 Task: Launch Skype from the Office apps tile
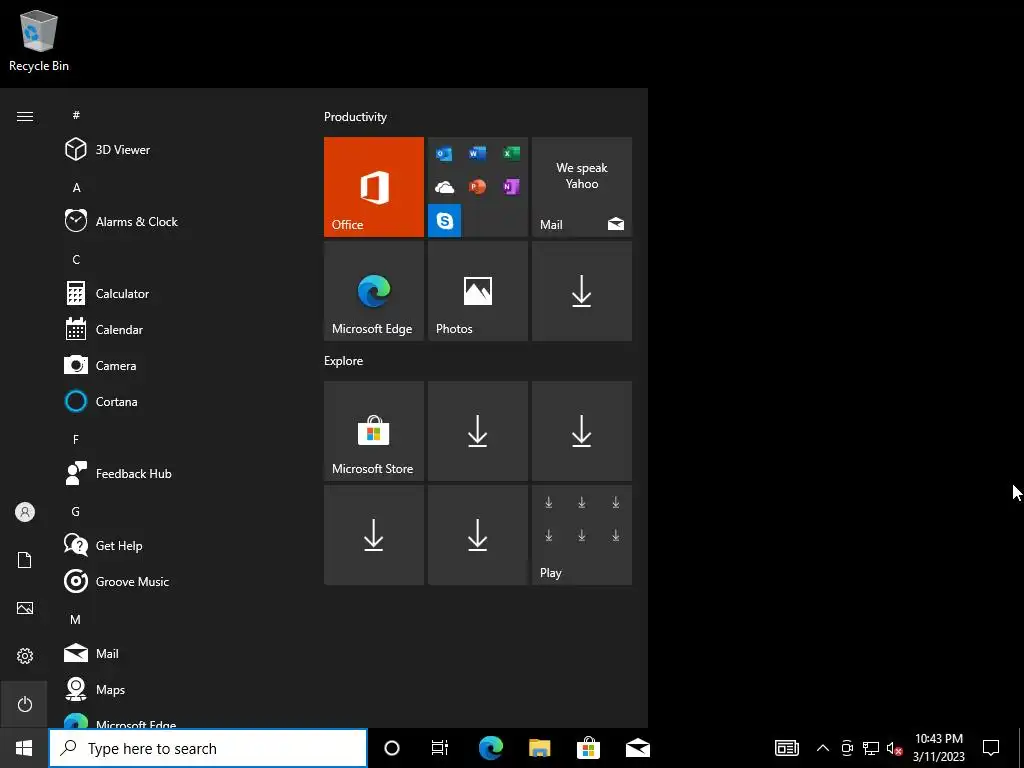444,221
